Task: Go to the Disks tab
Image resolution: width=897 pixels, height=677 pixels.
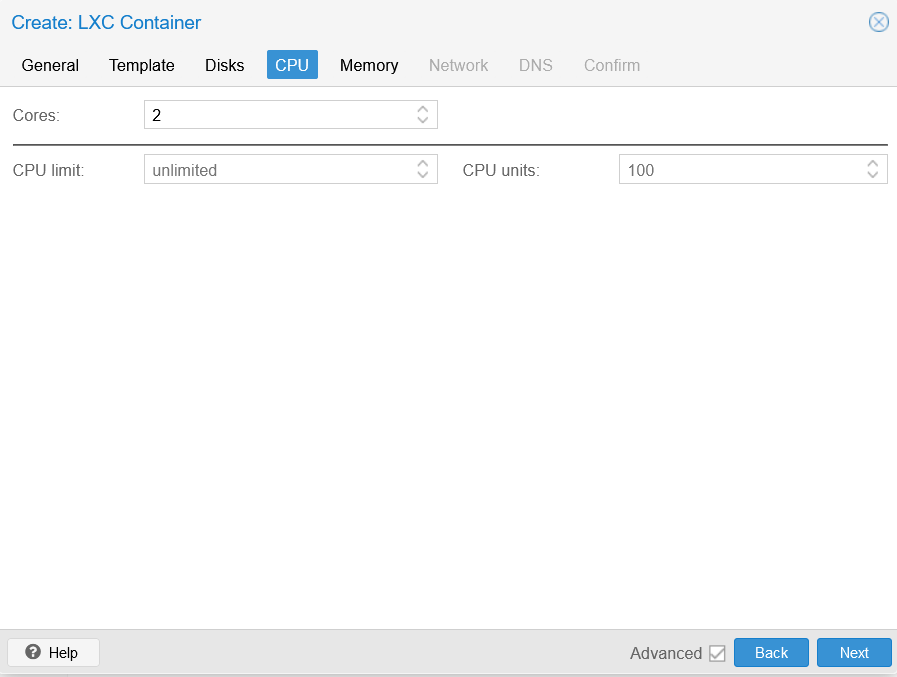Action: click(x=225, y=65)
